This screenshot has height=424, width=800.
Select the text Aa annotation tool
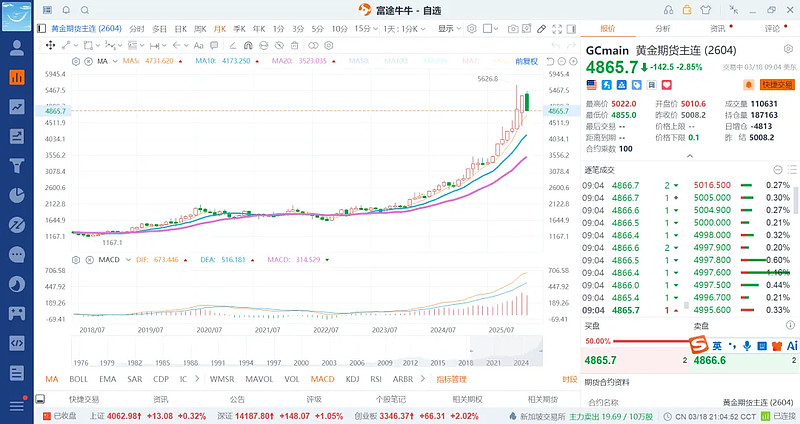click(x=199, y=45)
